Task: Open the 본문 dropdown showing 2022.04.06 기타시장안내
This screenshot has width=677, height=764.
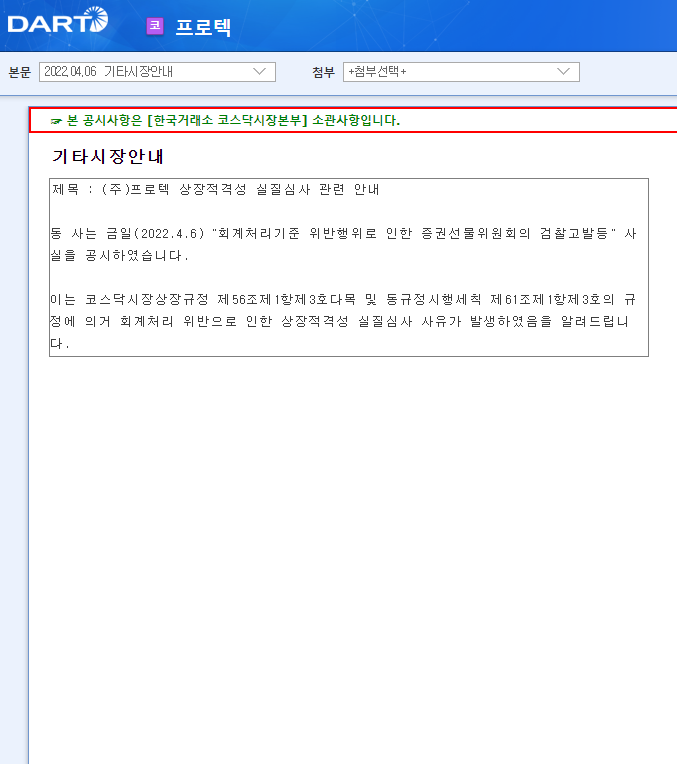Action: click(157, 72)
